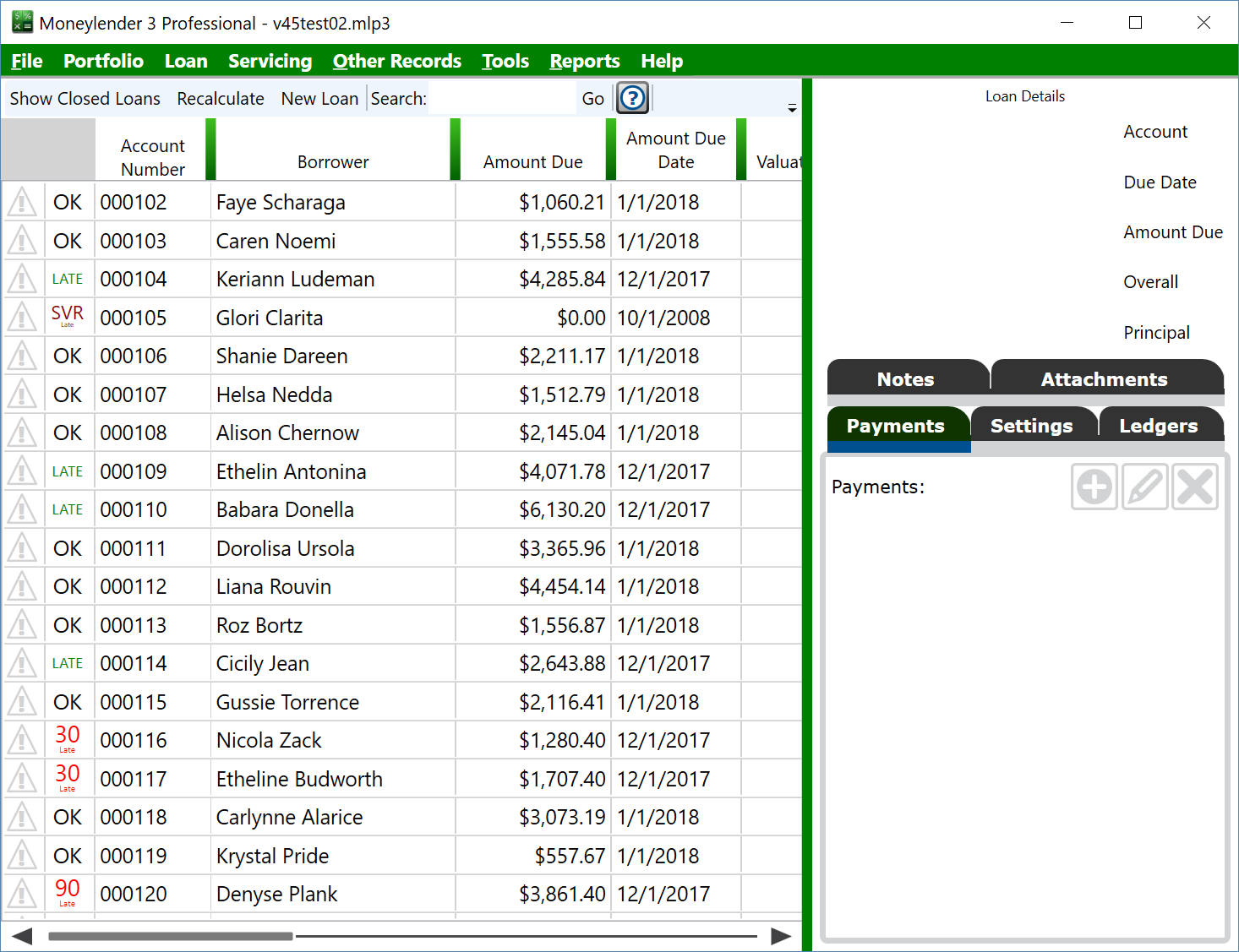Click the Recalculate button
Screen dimensions: 1239x952
[x=221, y=99]
